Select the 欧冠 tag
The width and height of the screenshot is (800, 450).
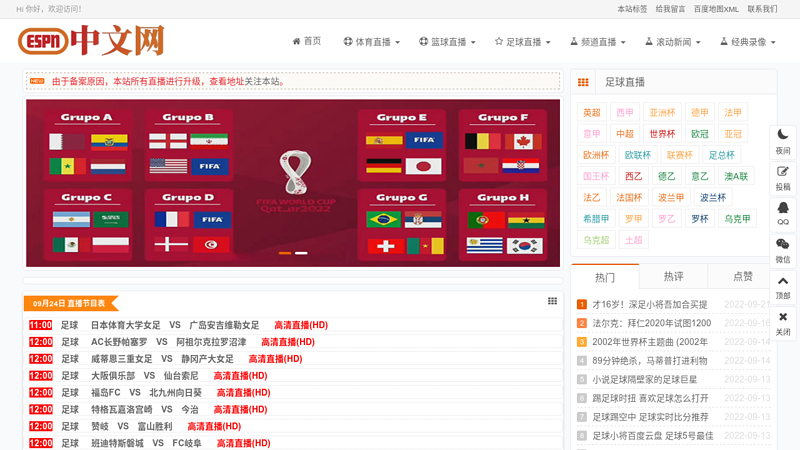699,134
